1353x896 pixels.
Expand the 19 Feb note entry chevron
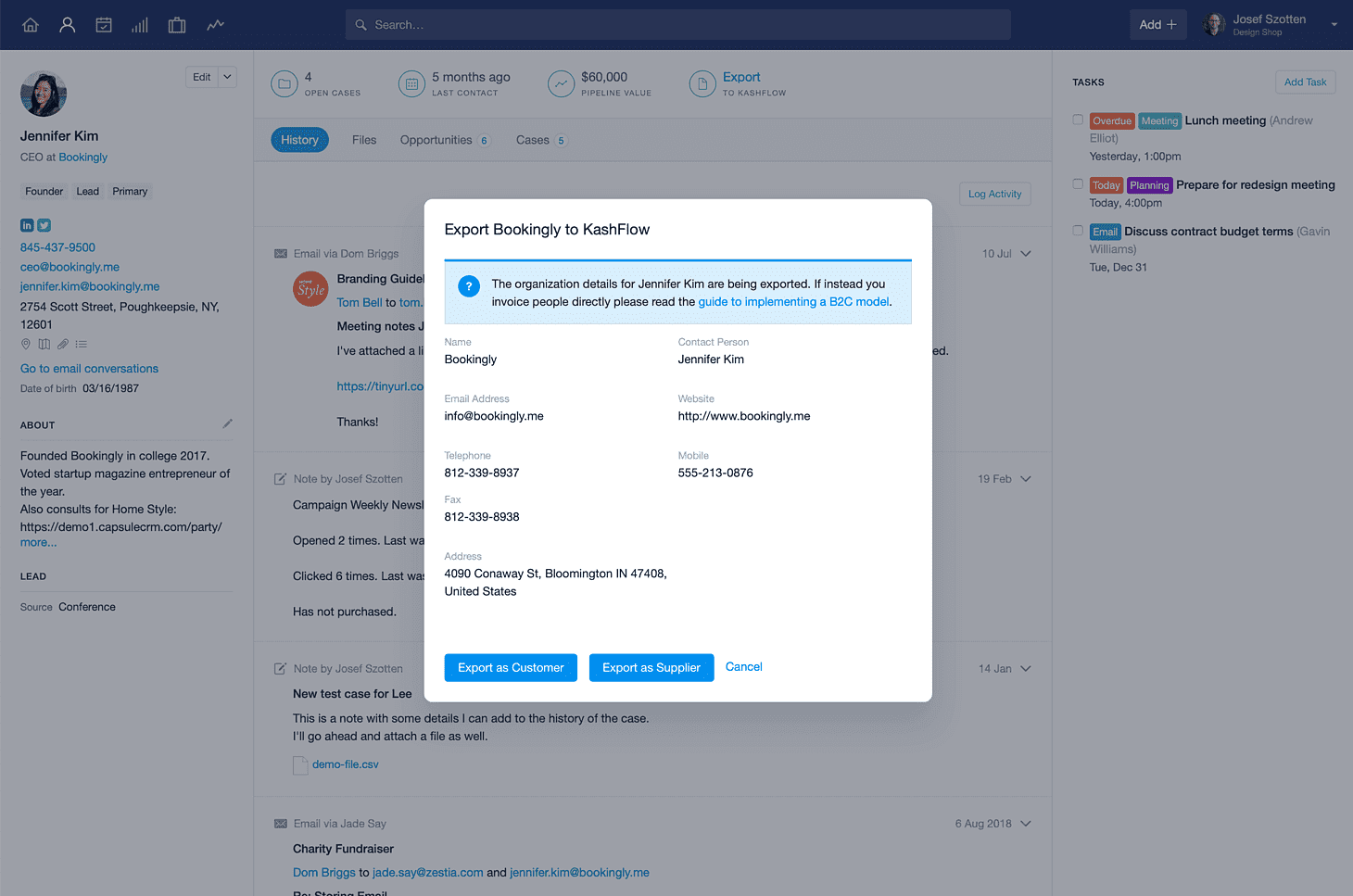(x=1026, y=479)
